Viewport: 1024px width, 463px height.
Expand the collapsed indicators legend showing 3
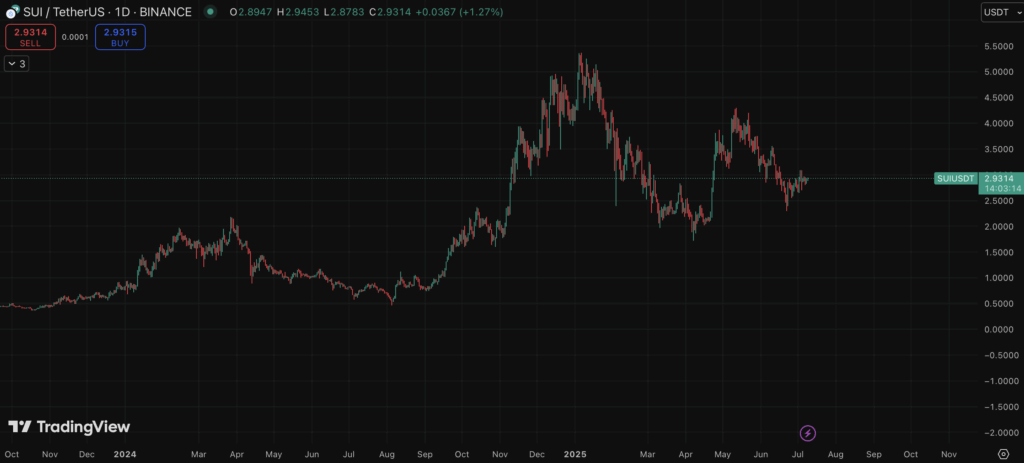[16, 64]
